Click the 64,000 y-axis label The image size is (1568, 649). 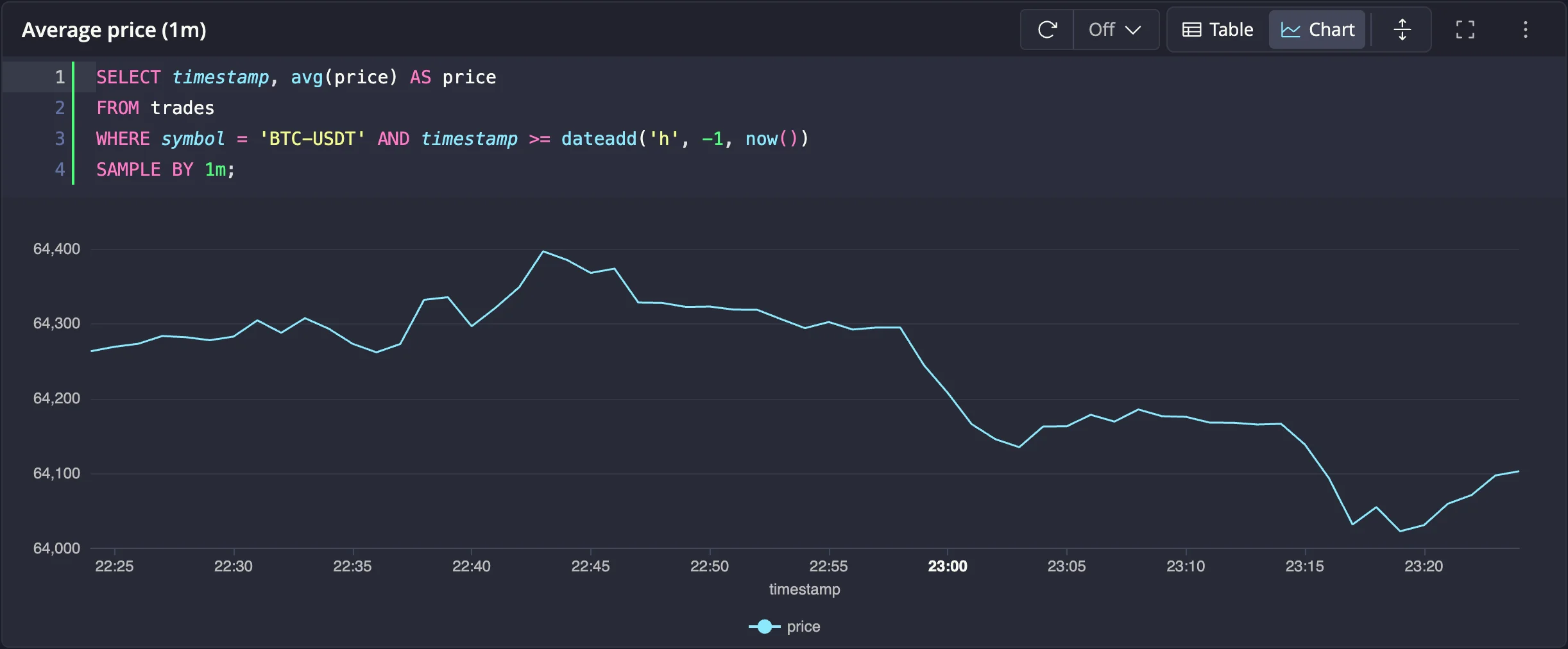pos(56,548)
